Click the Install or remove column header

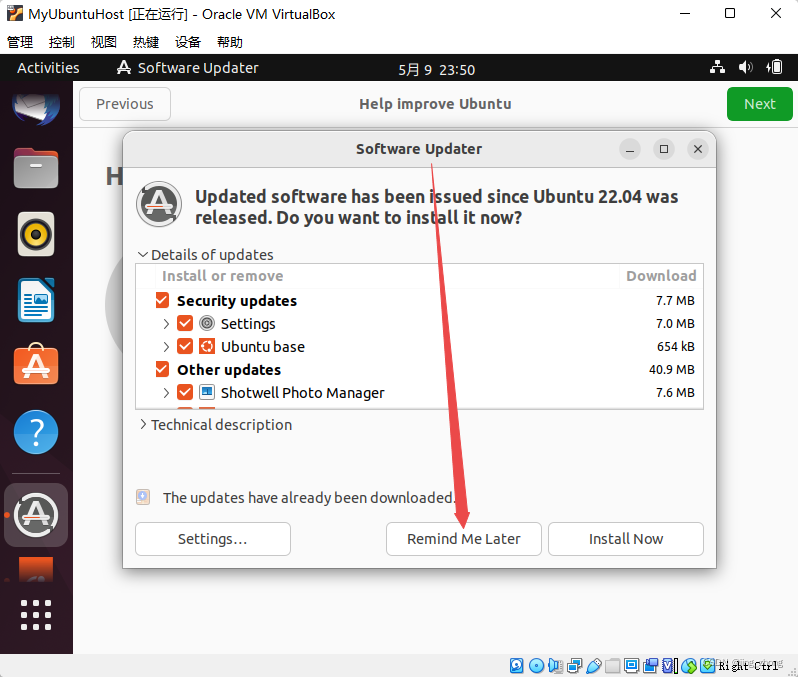pyautogui.click(x=222, y=276)
